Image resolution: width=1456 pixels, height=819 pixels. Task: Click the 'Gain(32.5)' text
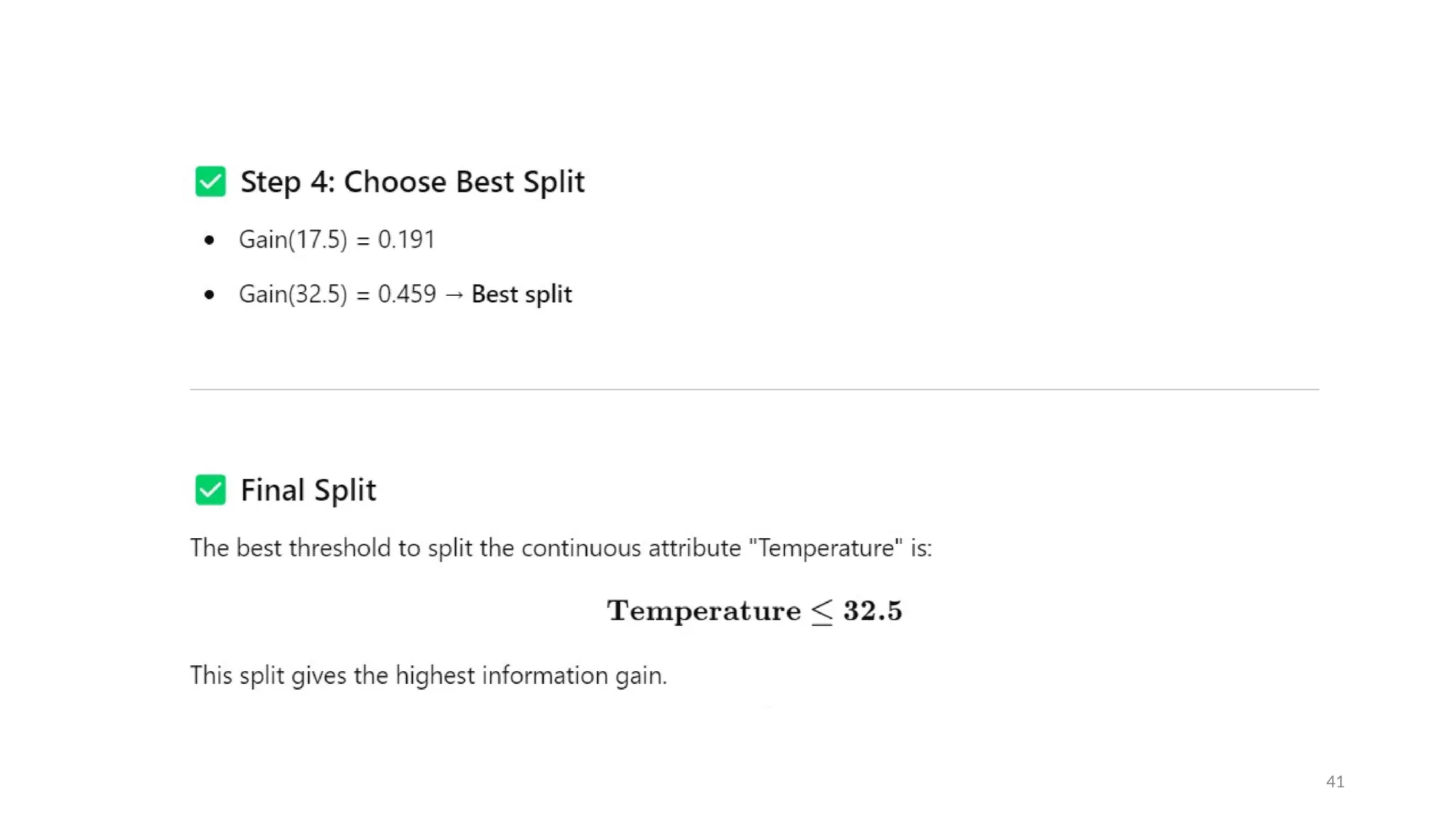point(293,294)
